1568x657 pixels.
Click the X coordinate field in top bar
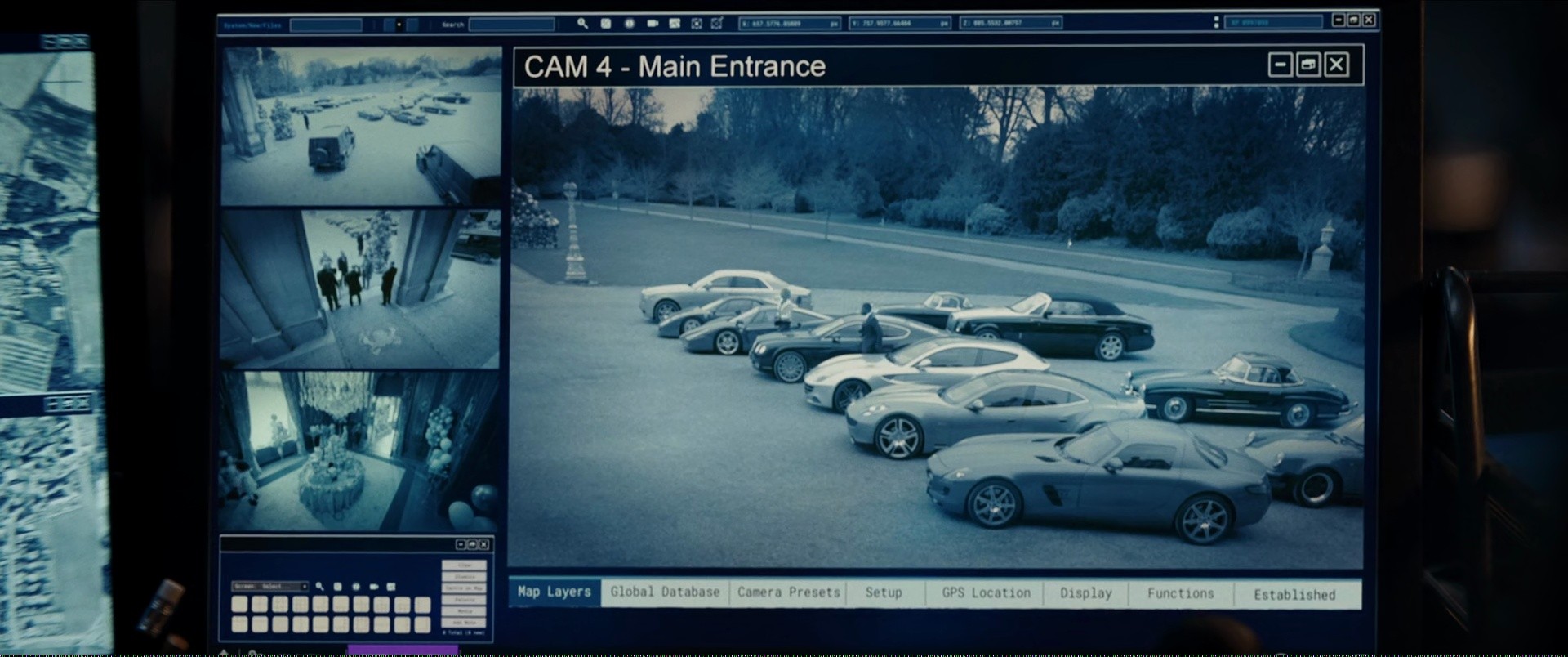click(789, 24)
